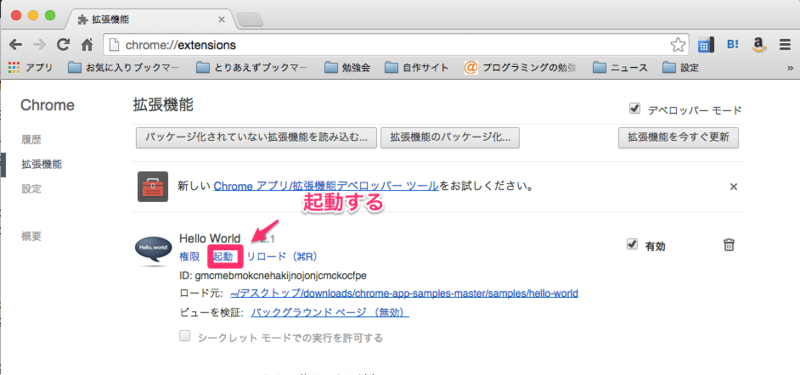Open the 勉強会 bookmark folder

click(347, 67)
